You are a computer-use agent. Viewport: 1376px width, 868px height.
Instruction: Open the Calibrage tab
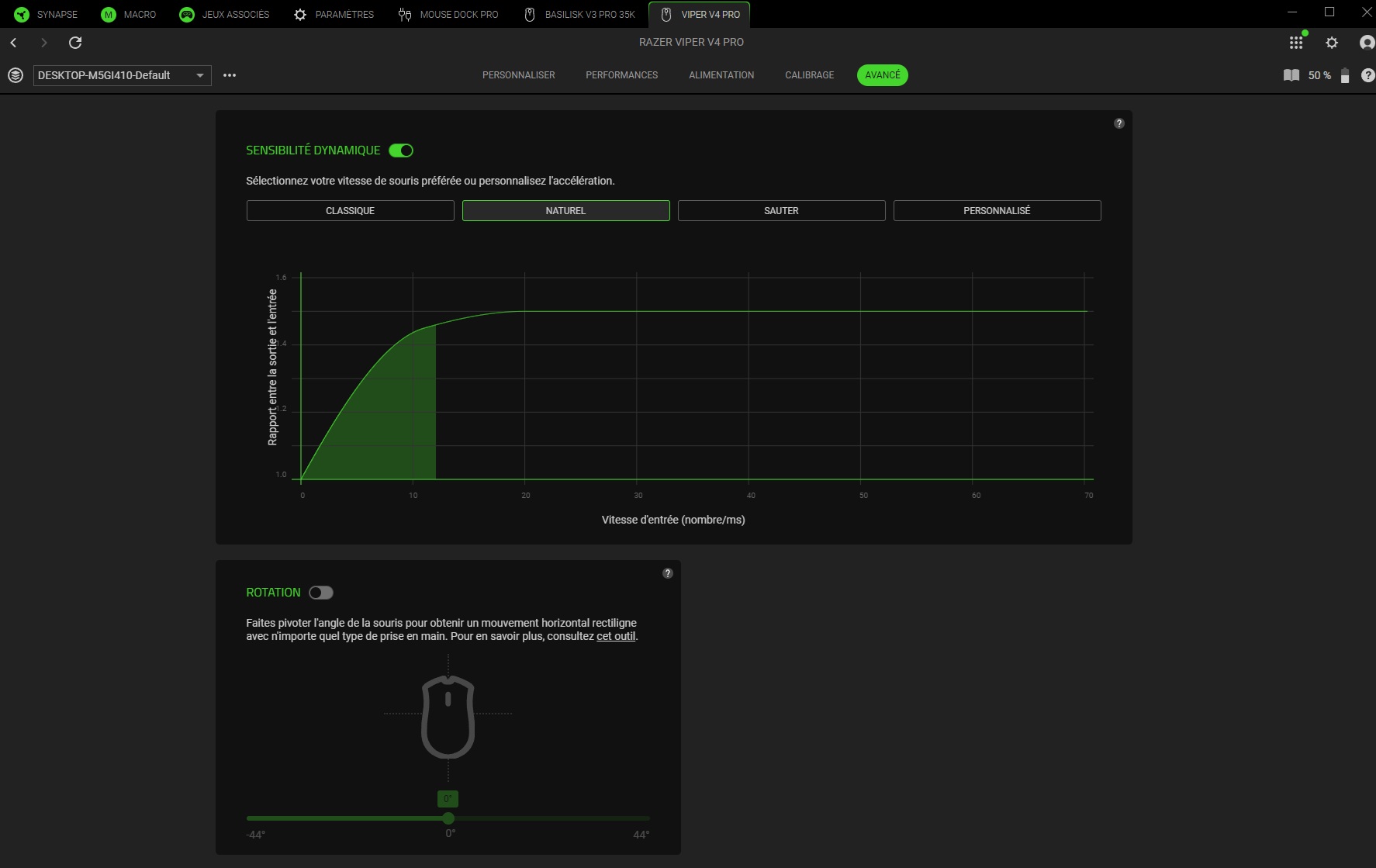pos(809,75)
